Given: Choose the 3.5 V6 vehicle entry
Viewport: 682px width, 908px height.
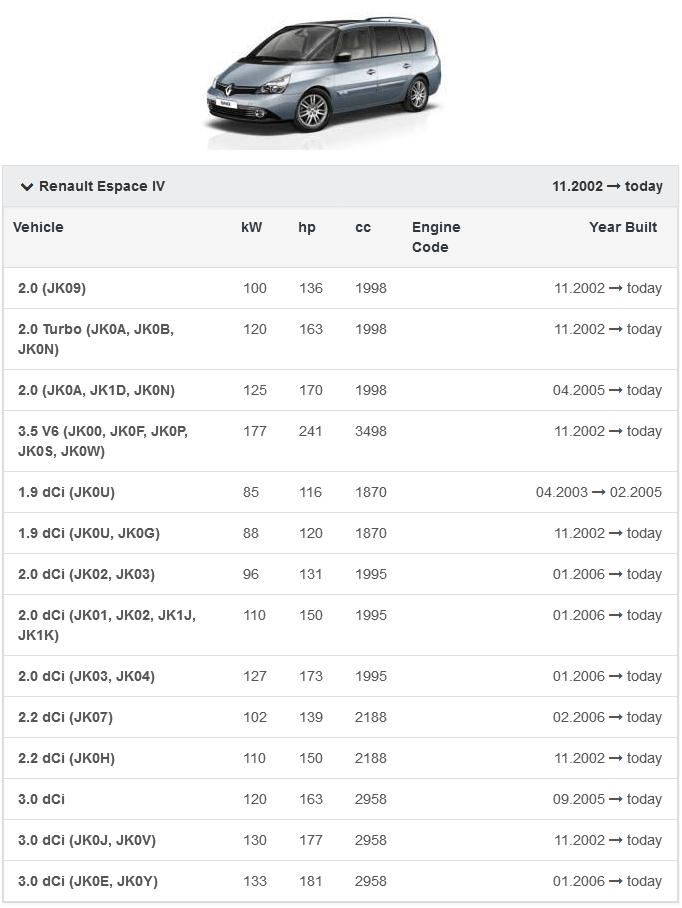Looking at the screenshot, I should pyautogui.click(x=102, y=441).
